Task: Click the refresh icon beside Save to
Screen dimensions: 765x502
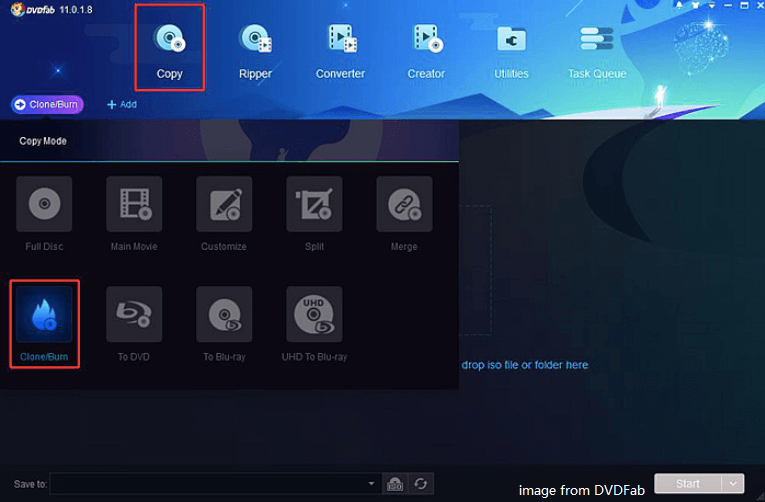Action: (421, 484)
